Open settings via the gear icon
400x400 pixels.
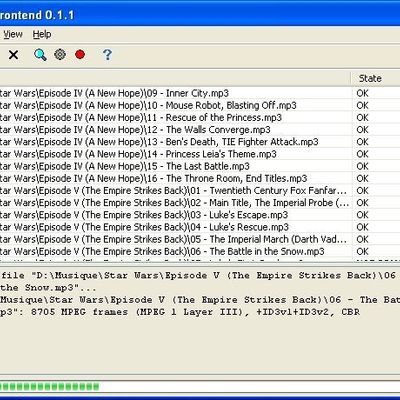60,54
